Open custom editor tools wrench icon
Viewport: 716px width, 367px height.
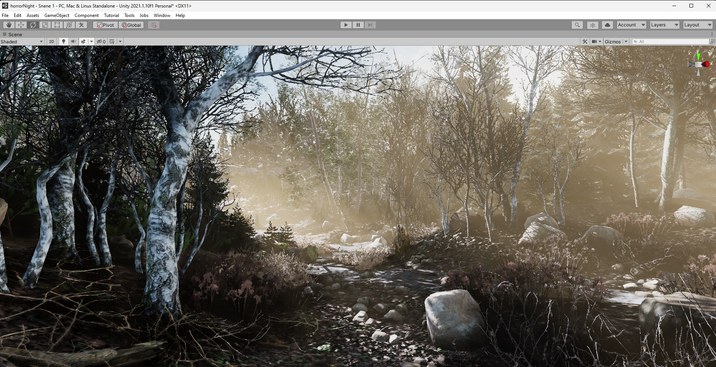81,25
